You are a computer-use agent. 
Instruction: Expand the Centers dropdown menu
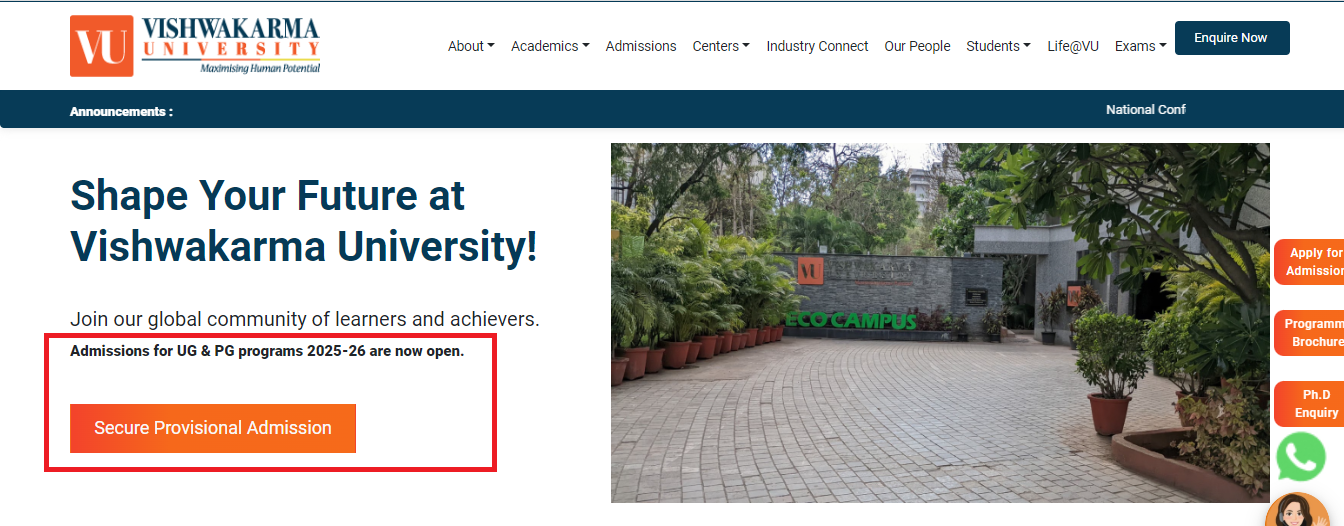pyautogui.click(x=721, y=46)
